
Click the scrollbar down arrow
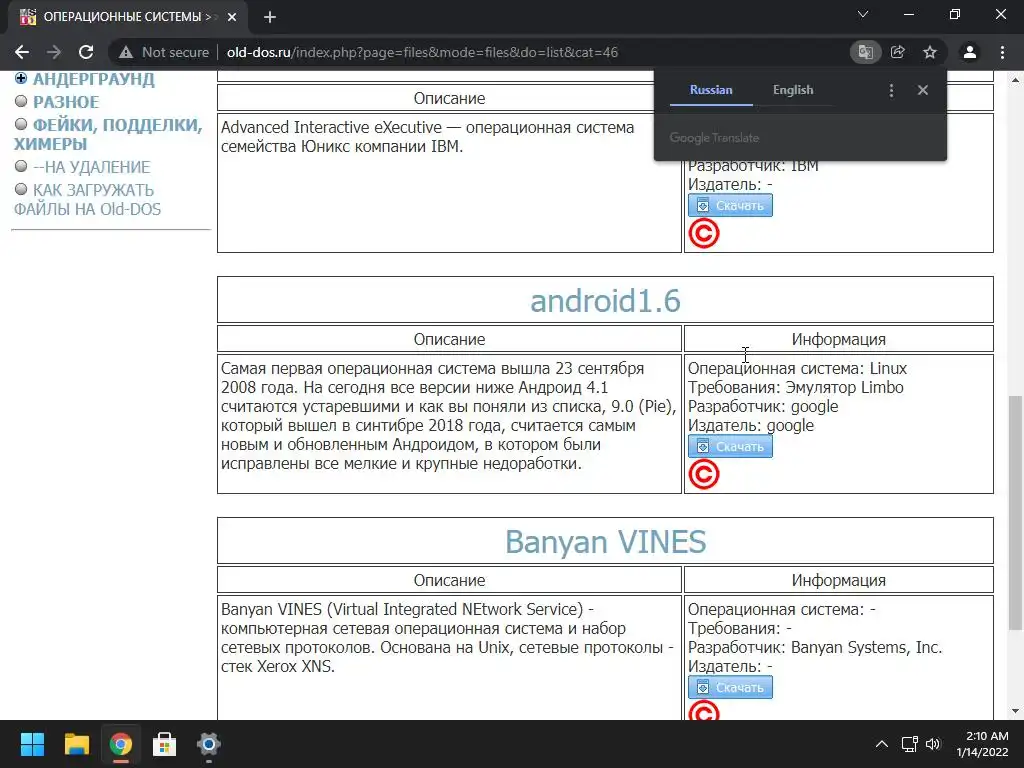(1015, 711)
